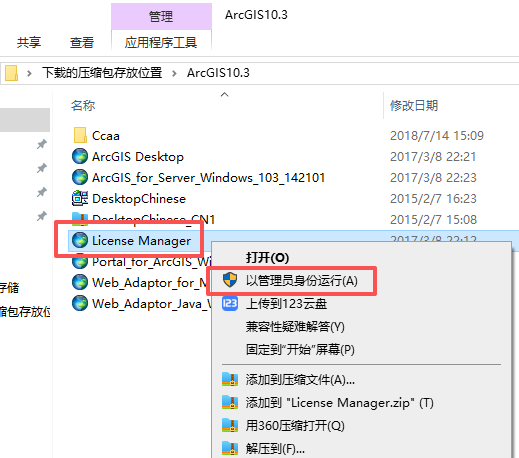Click the first pin icon in navigation pane
519x458 pixels.
click(x=42, y=144)
